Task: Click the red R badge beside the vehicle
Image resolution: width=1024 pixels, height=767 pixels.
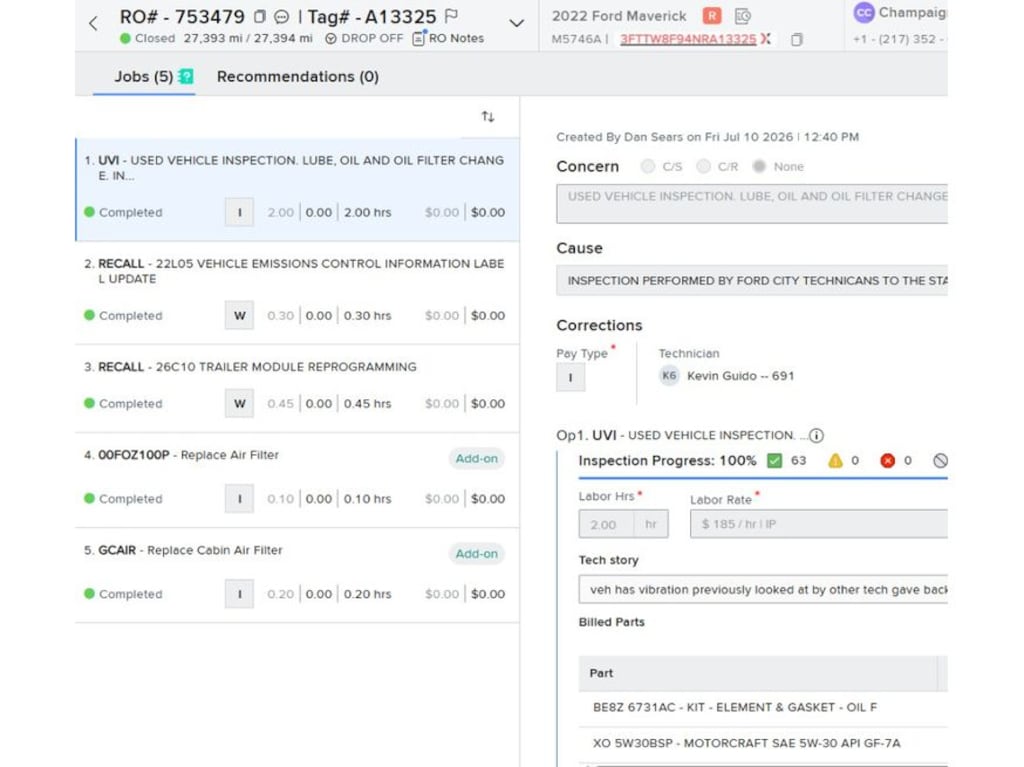Action: point(712,16)
